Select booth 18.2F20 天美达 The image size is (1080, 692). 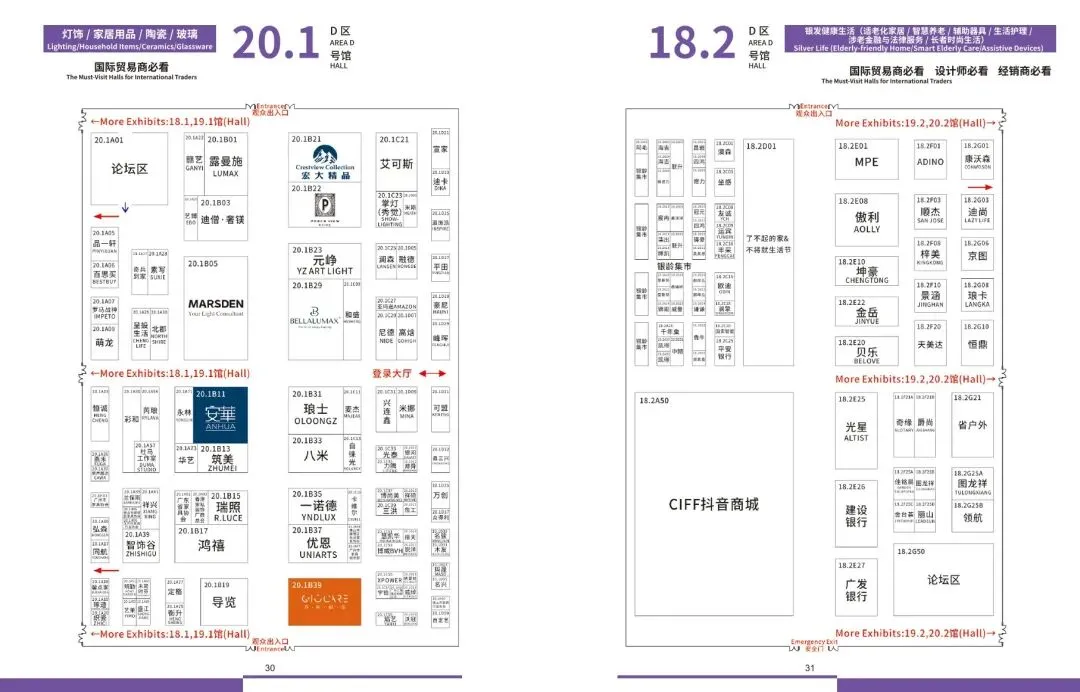[x=930, y=343]
